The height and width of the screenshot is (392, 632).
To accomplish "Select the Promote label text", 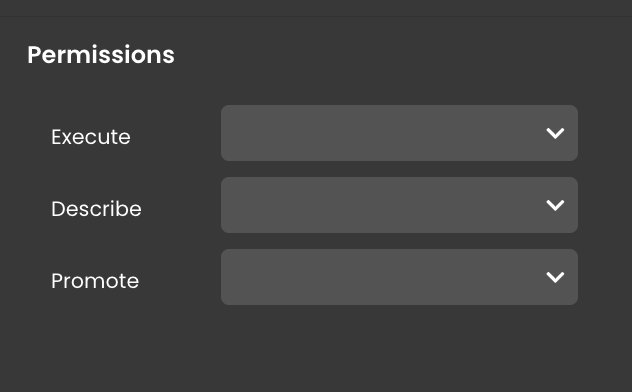I will (95, 281).
